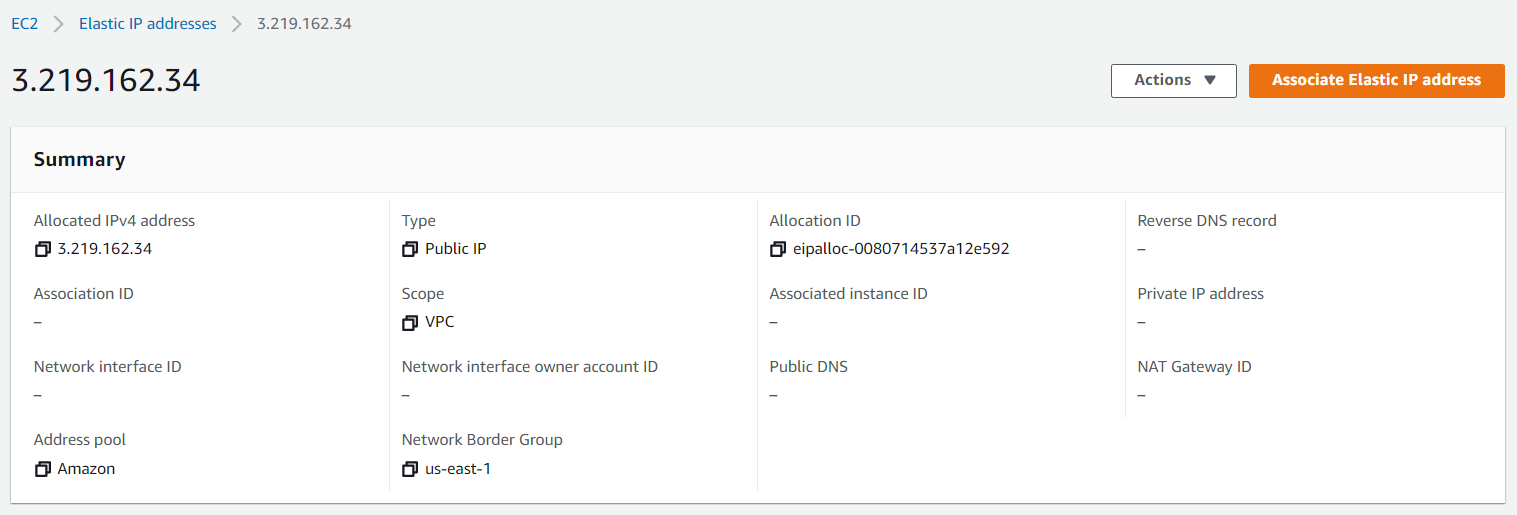The width and height of the screenshot is (1517, 515).
Task: Go to the EC2 breadcrumb link
Action: click(25, 24)
